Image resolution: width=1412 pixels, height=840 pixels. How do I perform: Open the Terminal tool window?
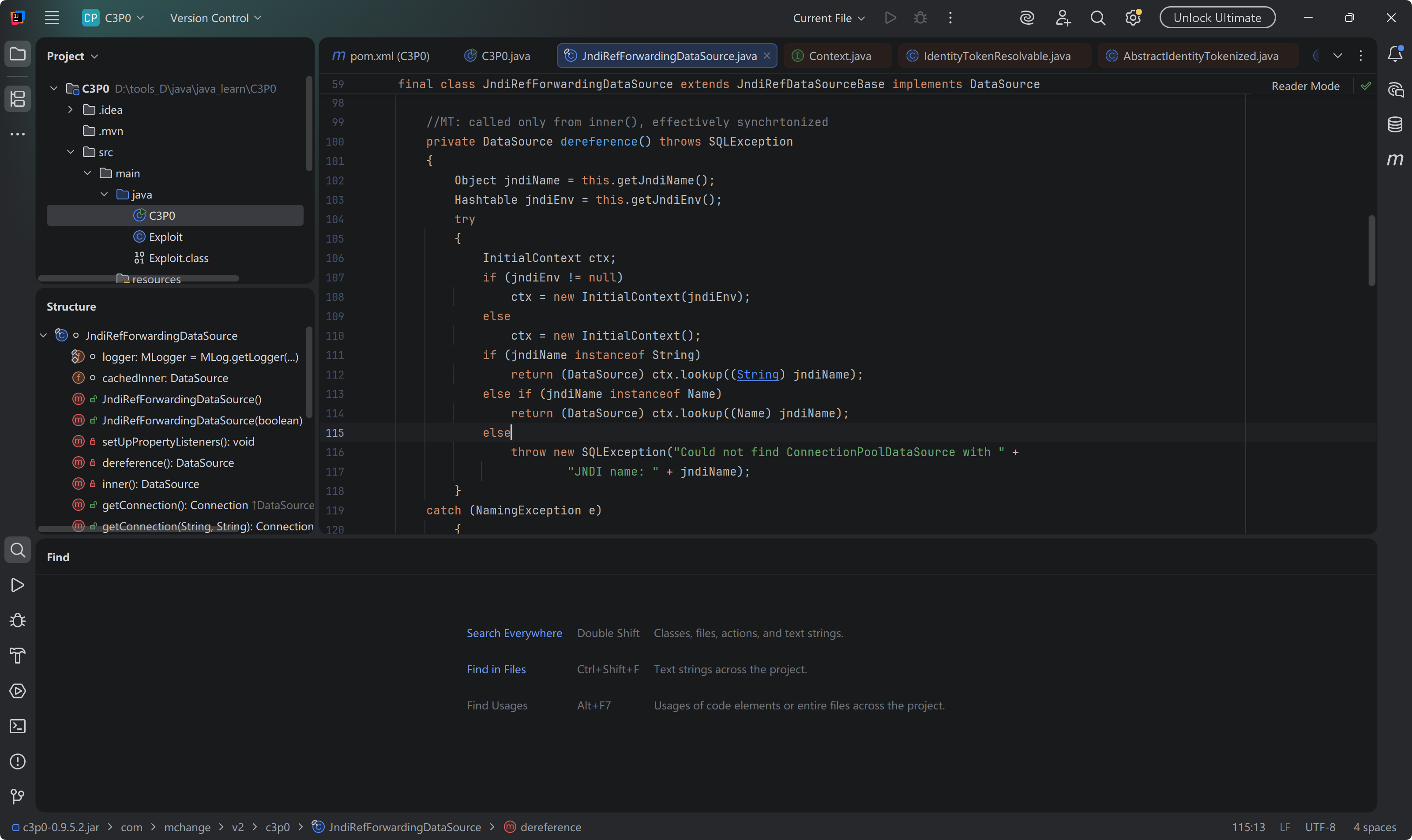18,726
